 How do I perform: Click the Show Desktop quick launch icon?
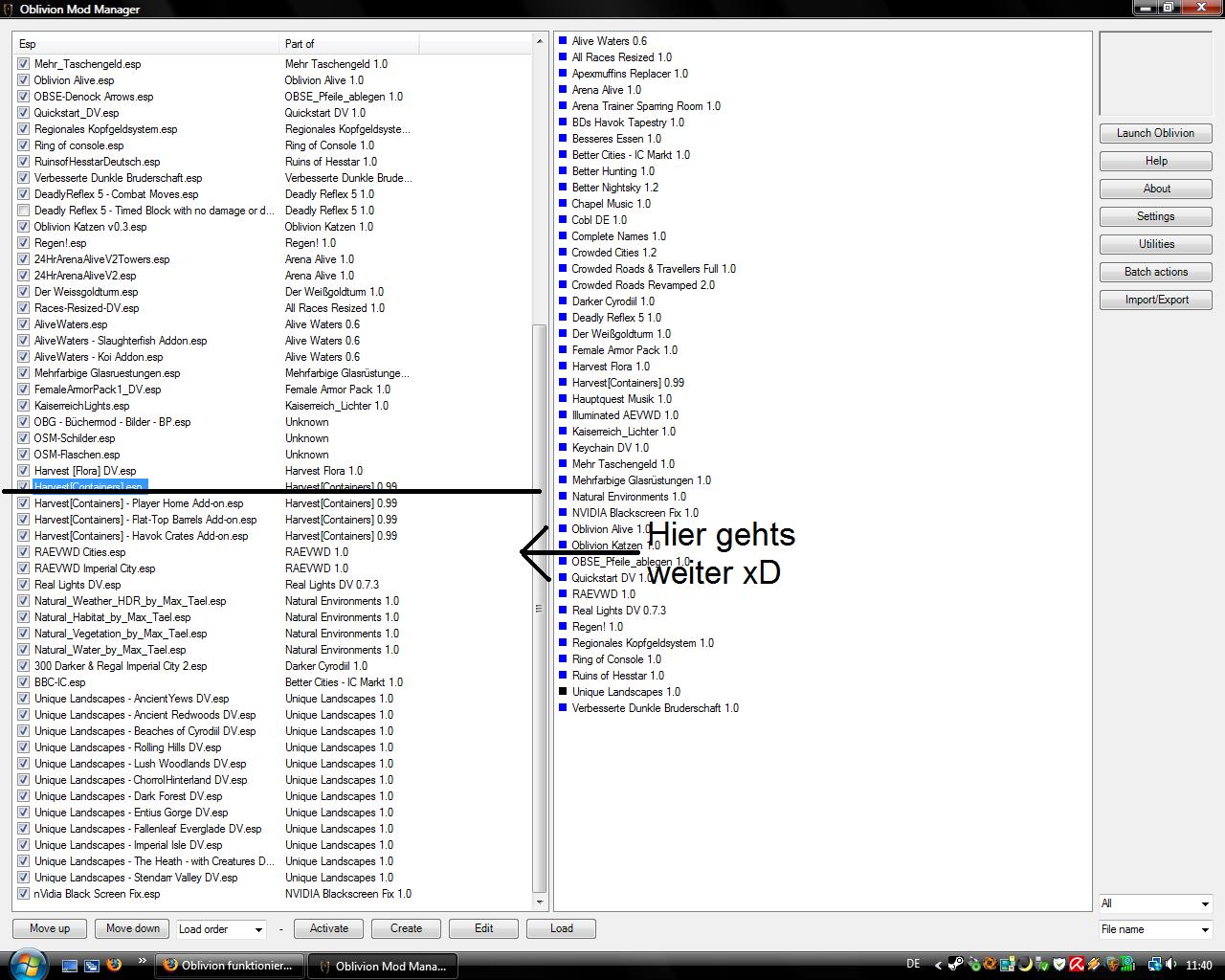(70, 966)
